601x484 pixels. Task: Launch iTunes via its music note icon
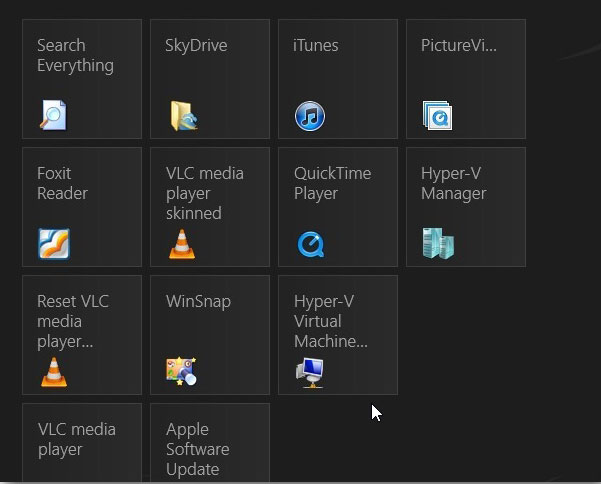(x=310, y=116)
